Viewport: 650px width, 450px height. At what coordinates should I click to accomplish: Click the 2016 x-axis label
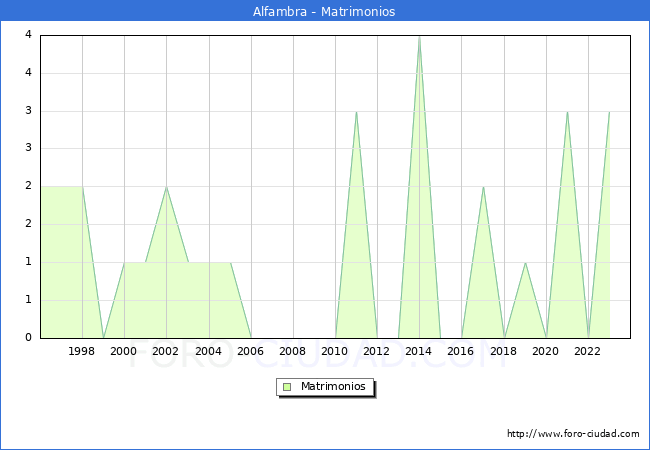tap(462, 351)
